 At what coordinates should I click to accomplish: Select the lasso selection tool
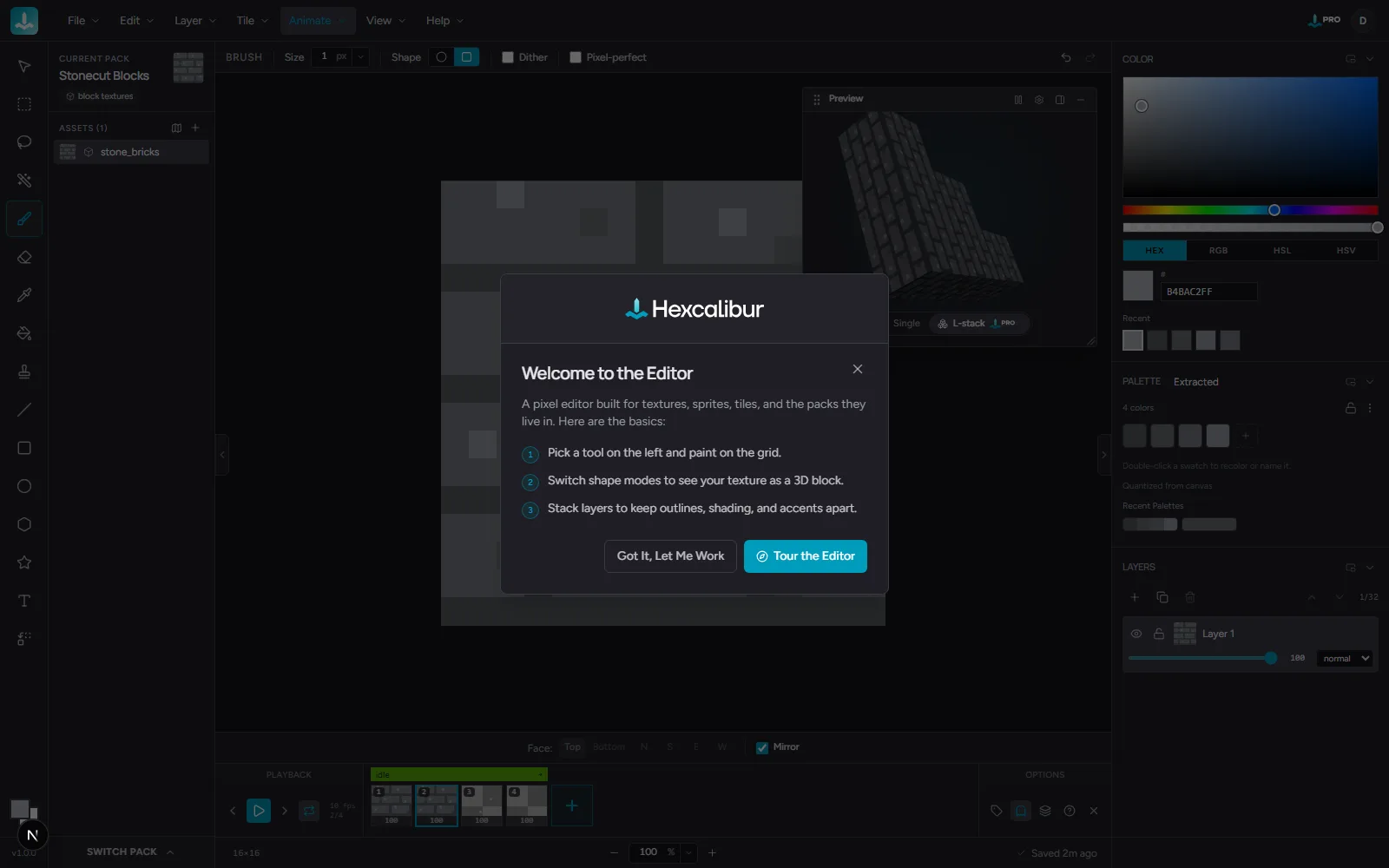pyautogui.click(x=24, y=142)
